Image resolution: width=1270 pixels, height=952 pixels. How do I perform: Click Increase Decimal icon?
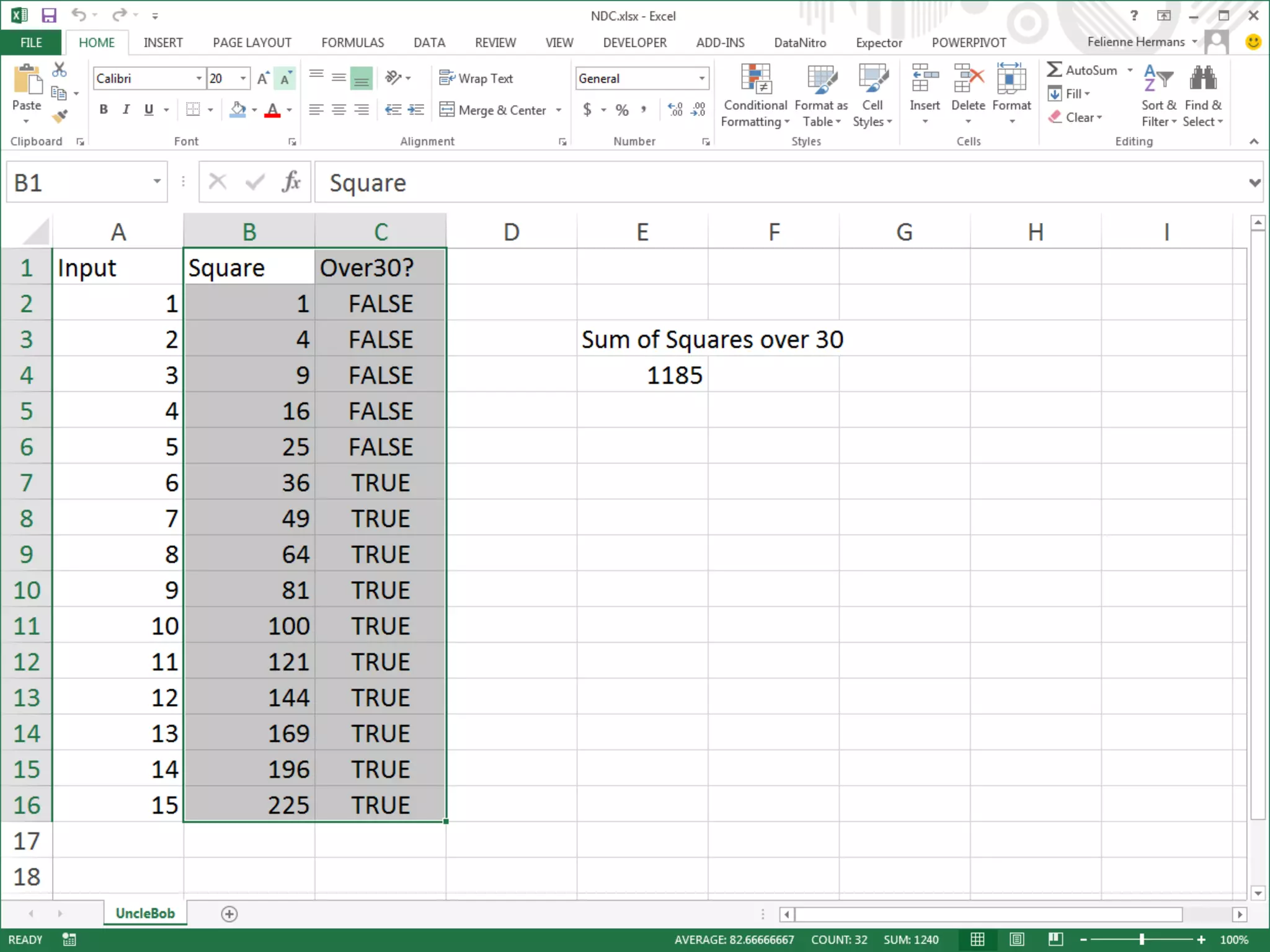coord(675,110)
